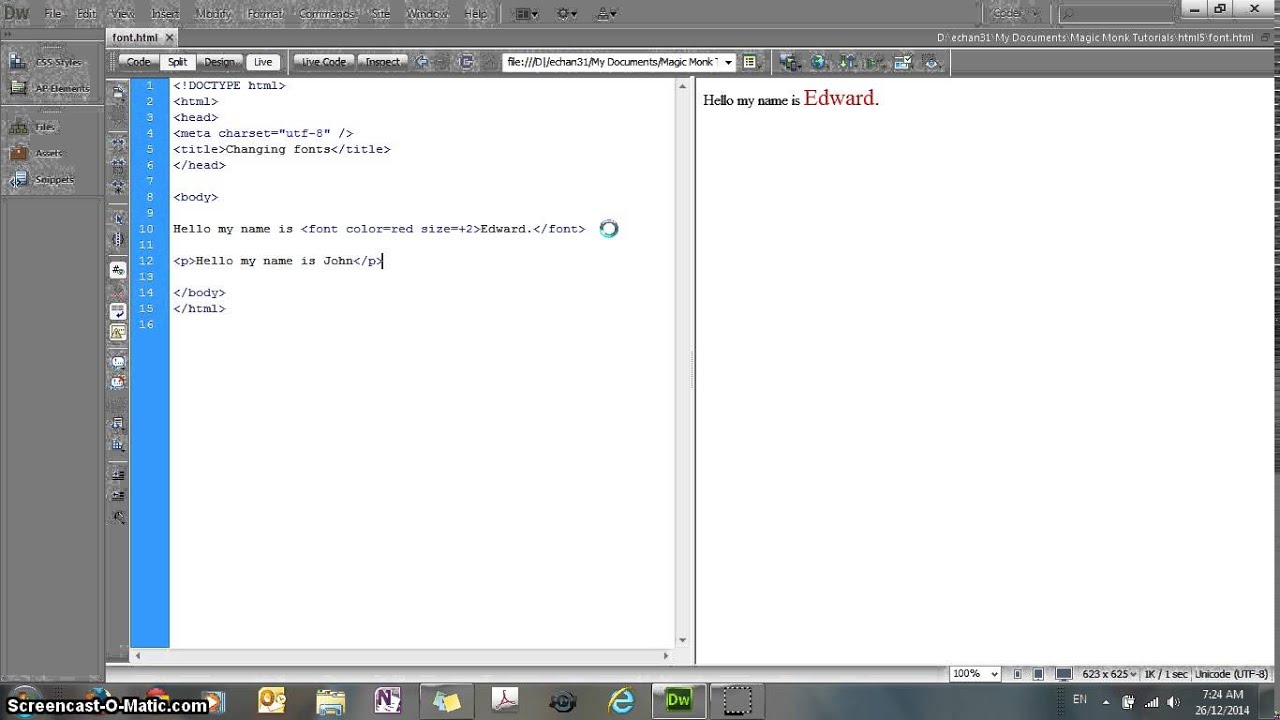
Task: Select the font.html document tab
Action: click(134, 37)
